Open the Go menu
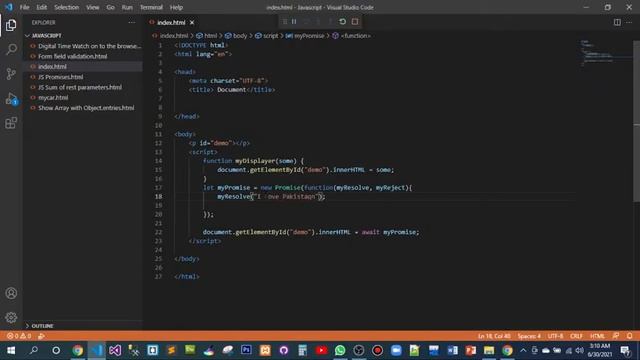The image size is (640, 360). click(111, 7)
